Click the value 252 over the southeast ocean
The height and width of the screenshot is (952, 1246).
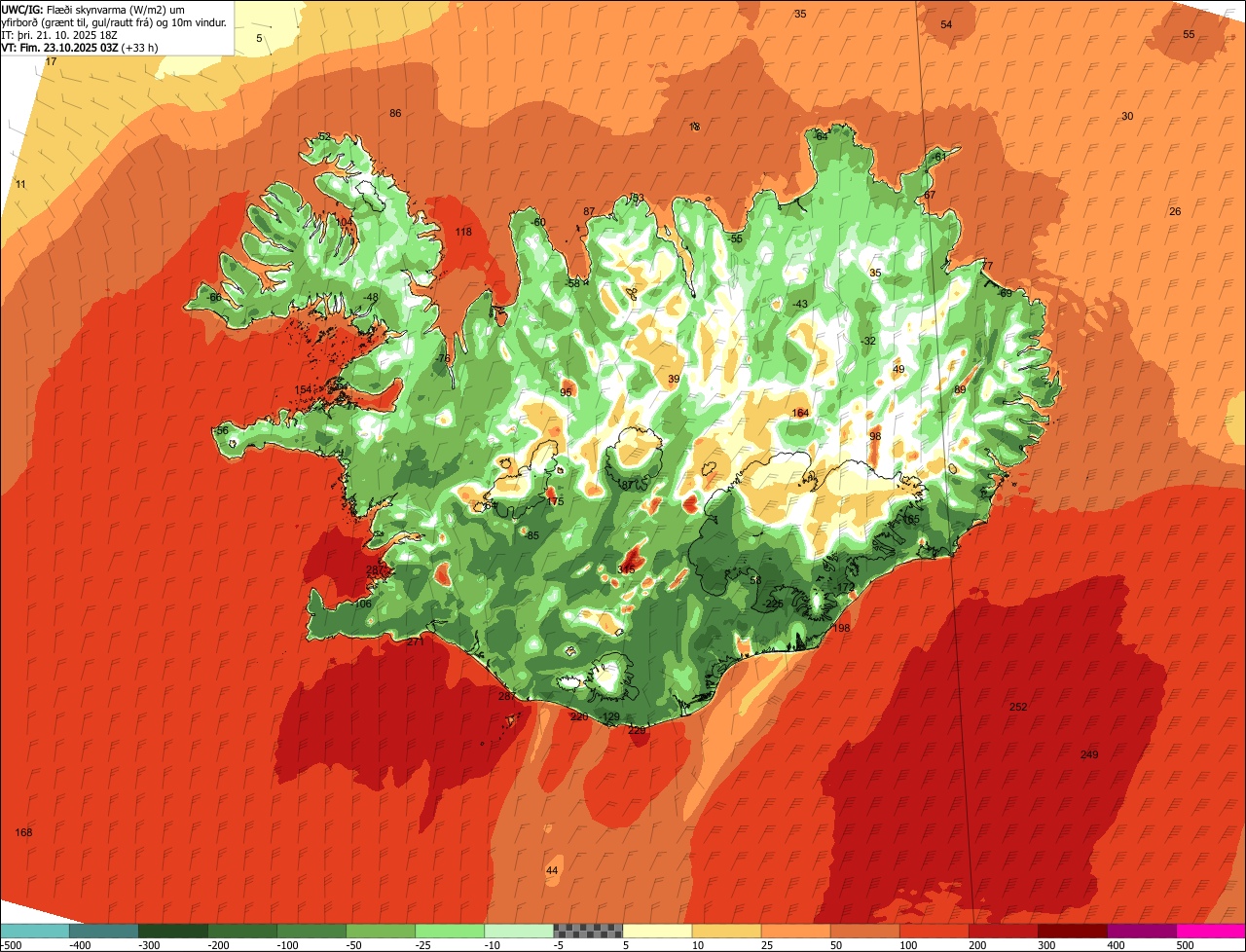(1018, 707)
